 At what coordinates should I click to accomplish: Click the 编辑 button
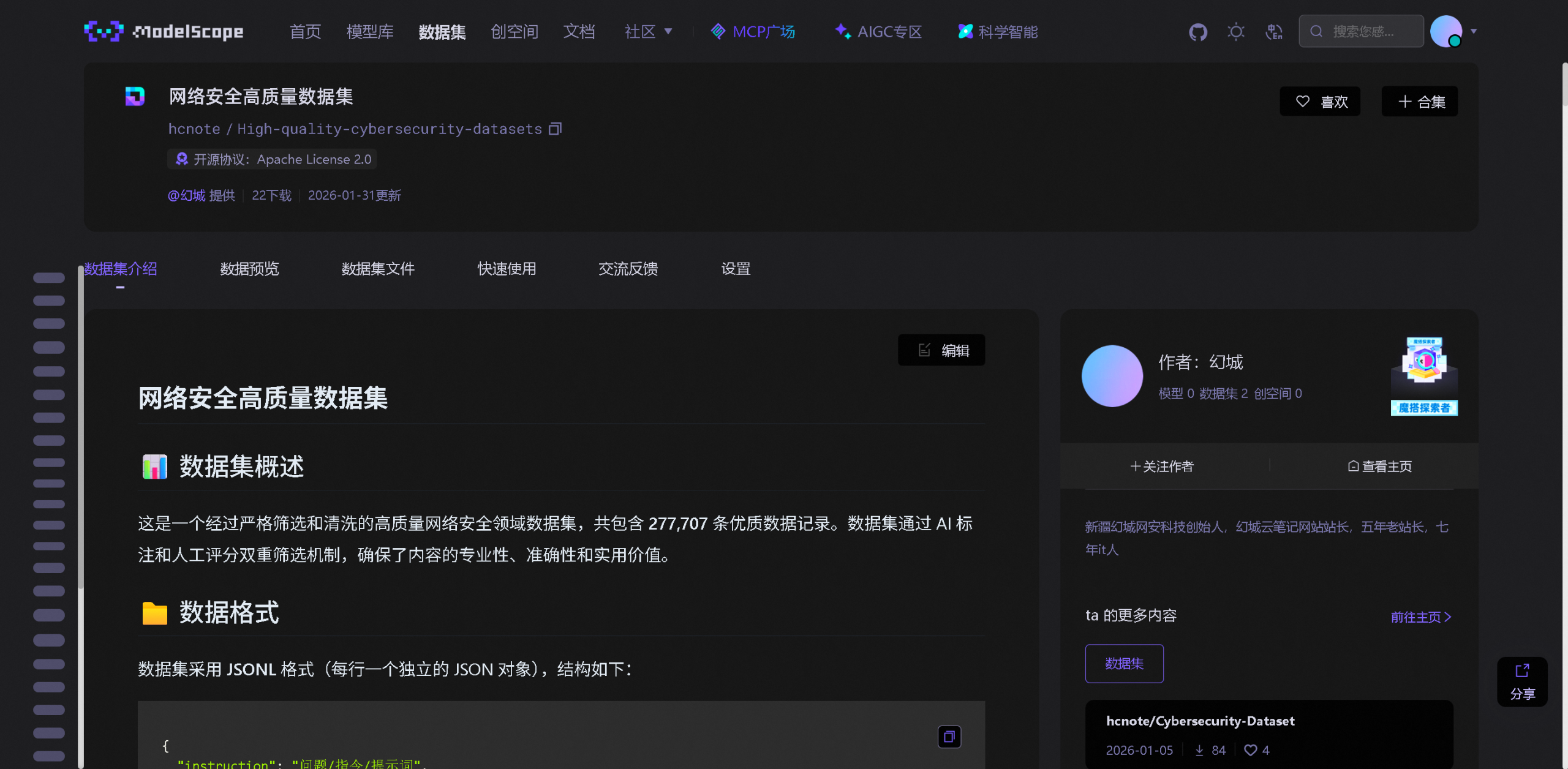tap(941, 350)
